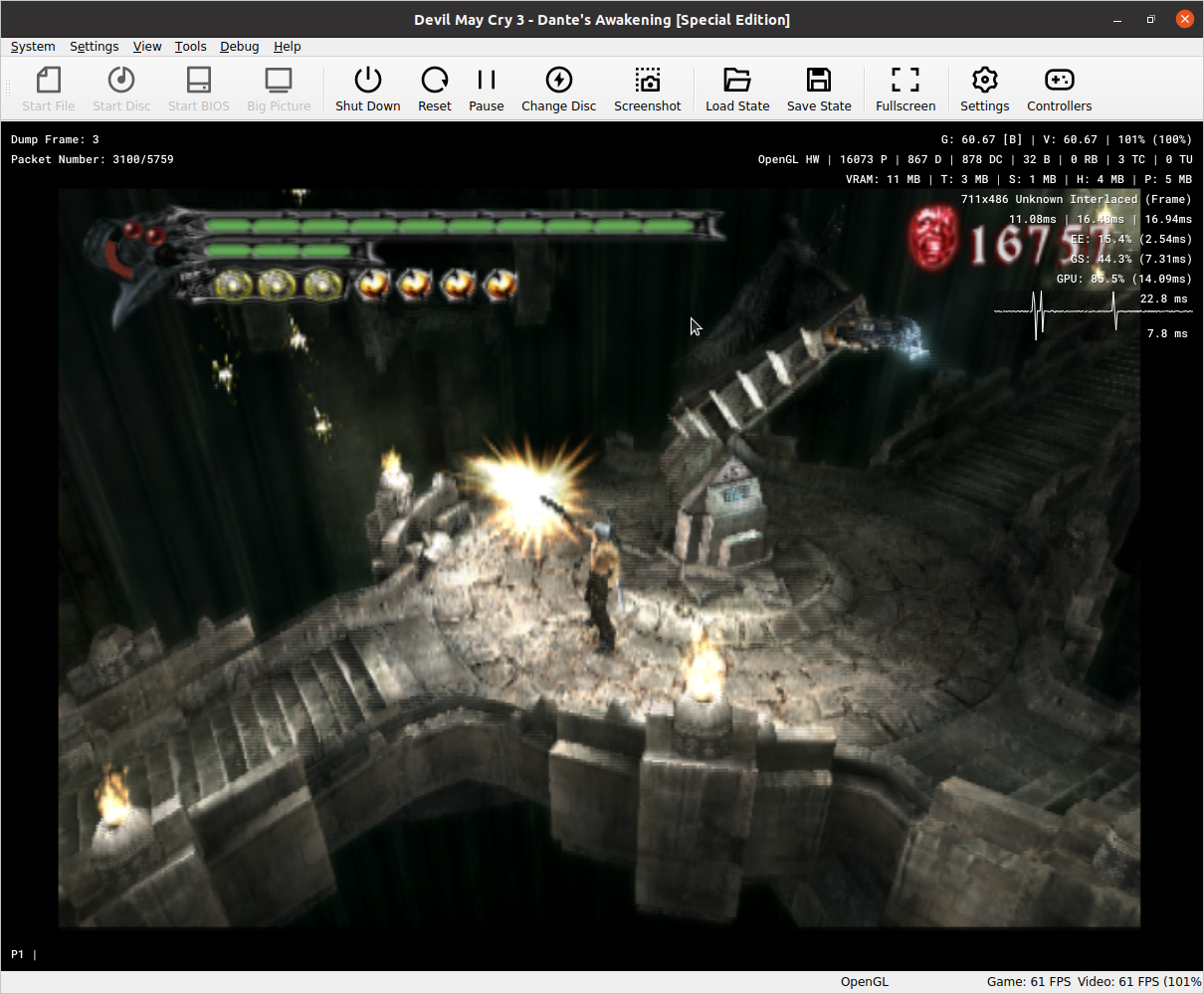Click the VRAM: 11 MB stats line
Image resolution: width=1204 pixels, height=994 pixels.
click(1018, 180)
